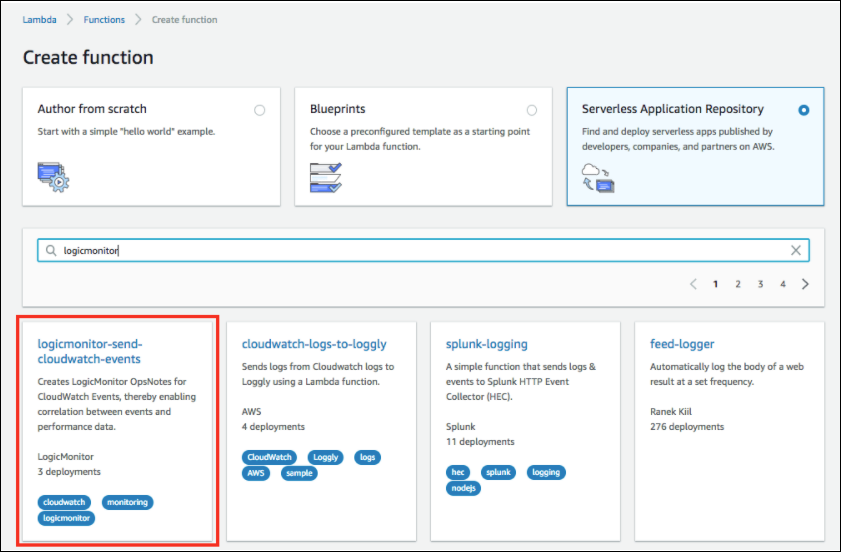The width and height of the screenshot is (841, 552).
Task: Click the '4 deployments' text
Action: point(273,426)
